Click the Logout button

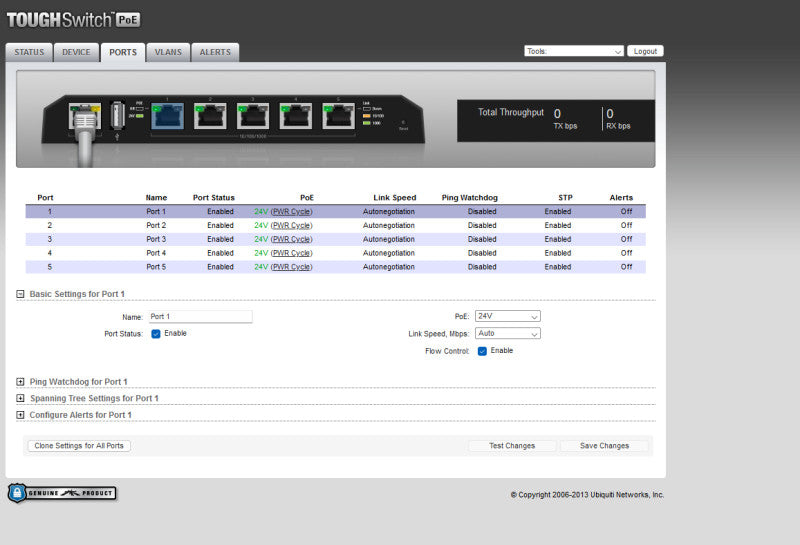coord(645,51)
